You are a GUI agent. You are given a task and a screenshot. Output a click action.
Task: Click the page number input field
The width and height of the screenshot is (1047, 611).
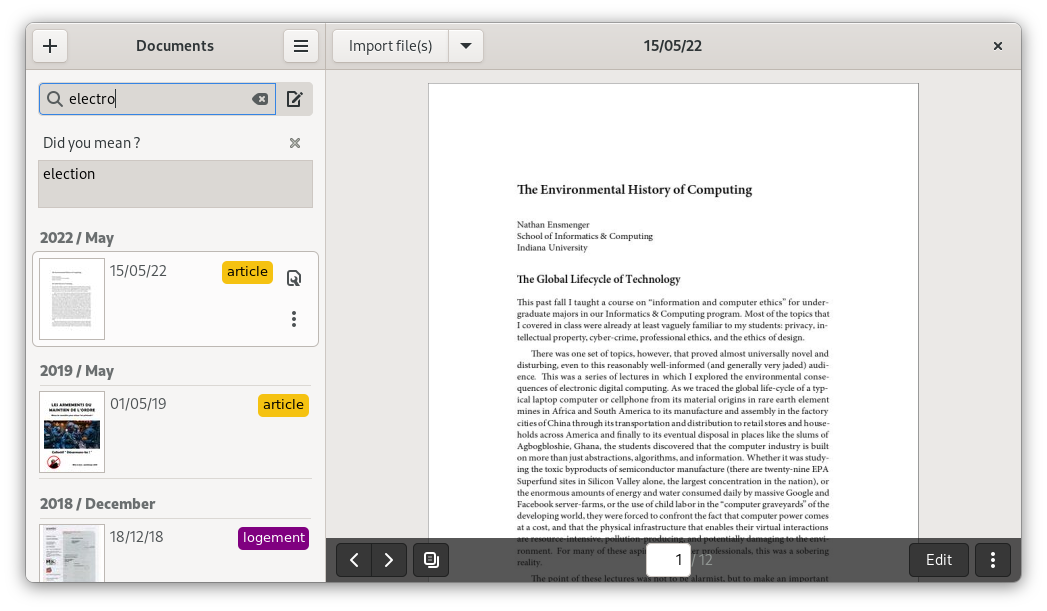tap(677, 560)
